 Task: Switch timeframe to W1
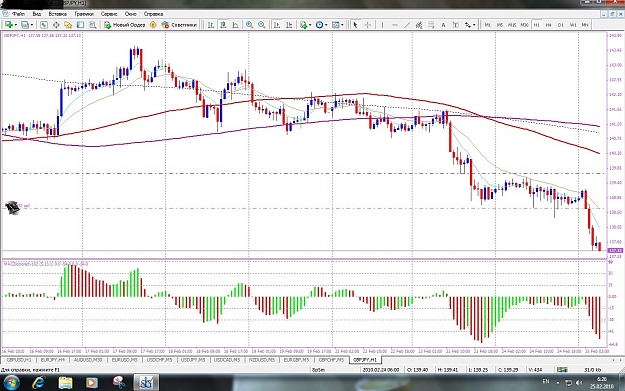pos(573,25)
